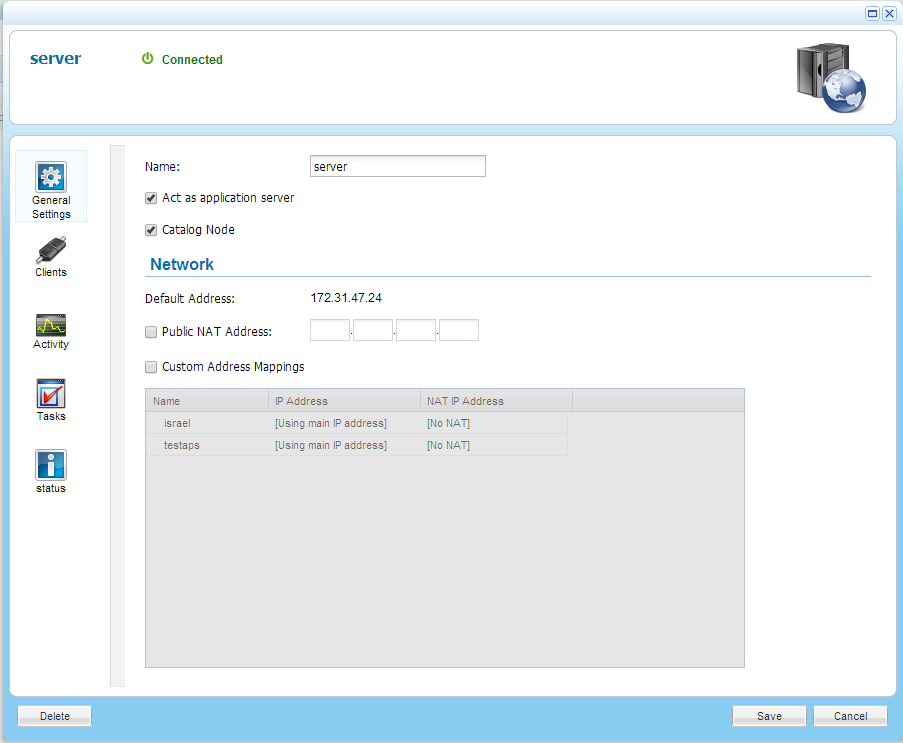Toggle Act as application server checkbox
This screenshot has width=903, height=743.
151,198
